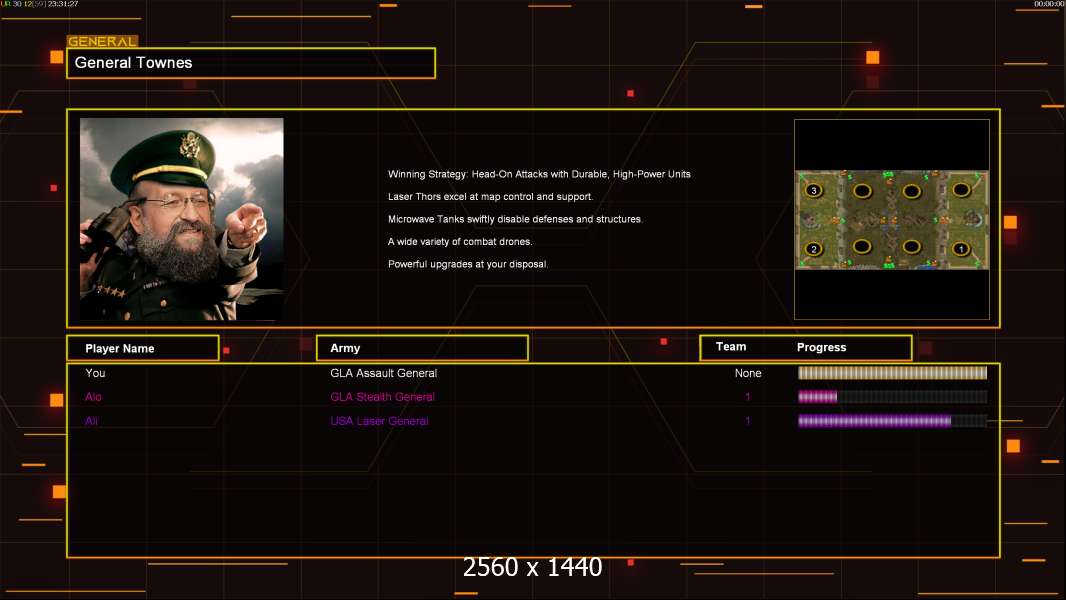The width and height of the screenshot is (1066, 600).
Task: Click the Laser Thors excel text line
Action: tap(490, 196)
